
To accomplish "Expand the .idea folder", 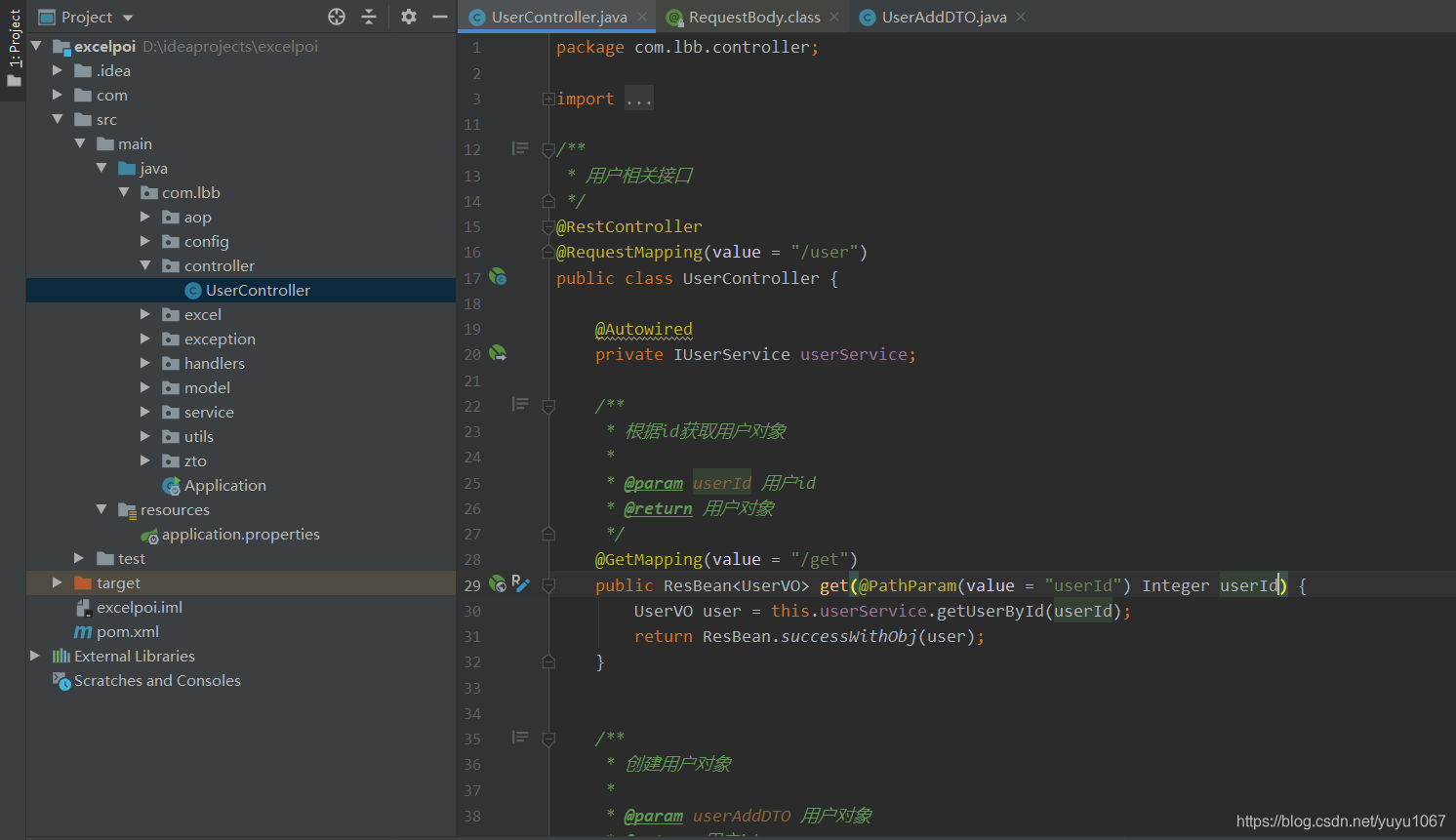I will (x=58, y=70).
